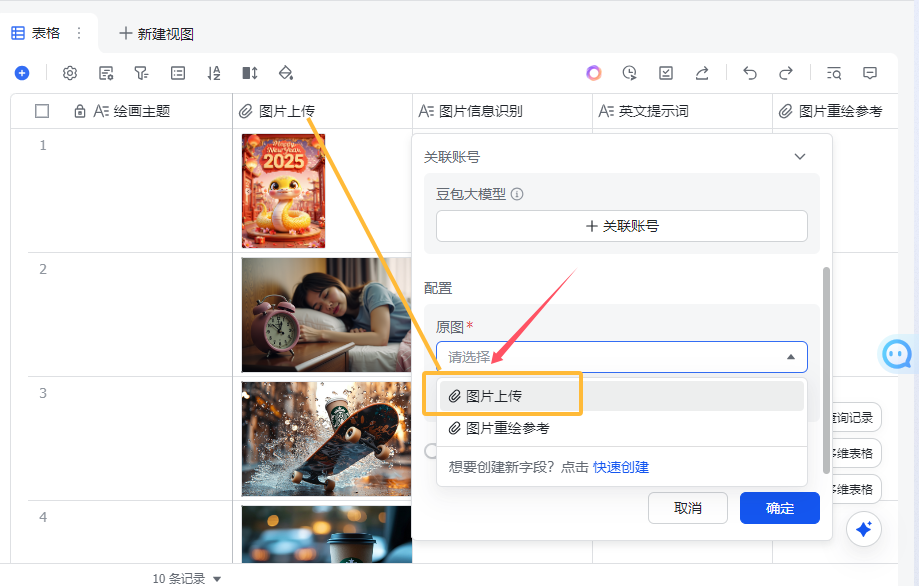Select row number 2
This screenshot has height=586, width=919.
(43, 270)
